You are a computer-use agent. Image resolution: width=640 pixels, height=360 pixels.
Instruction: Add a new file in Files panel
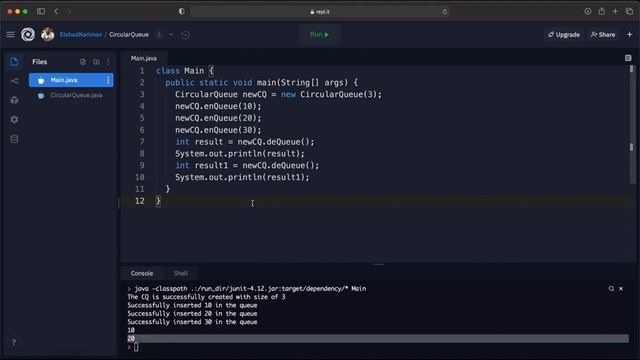click(x=83, y=62)
